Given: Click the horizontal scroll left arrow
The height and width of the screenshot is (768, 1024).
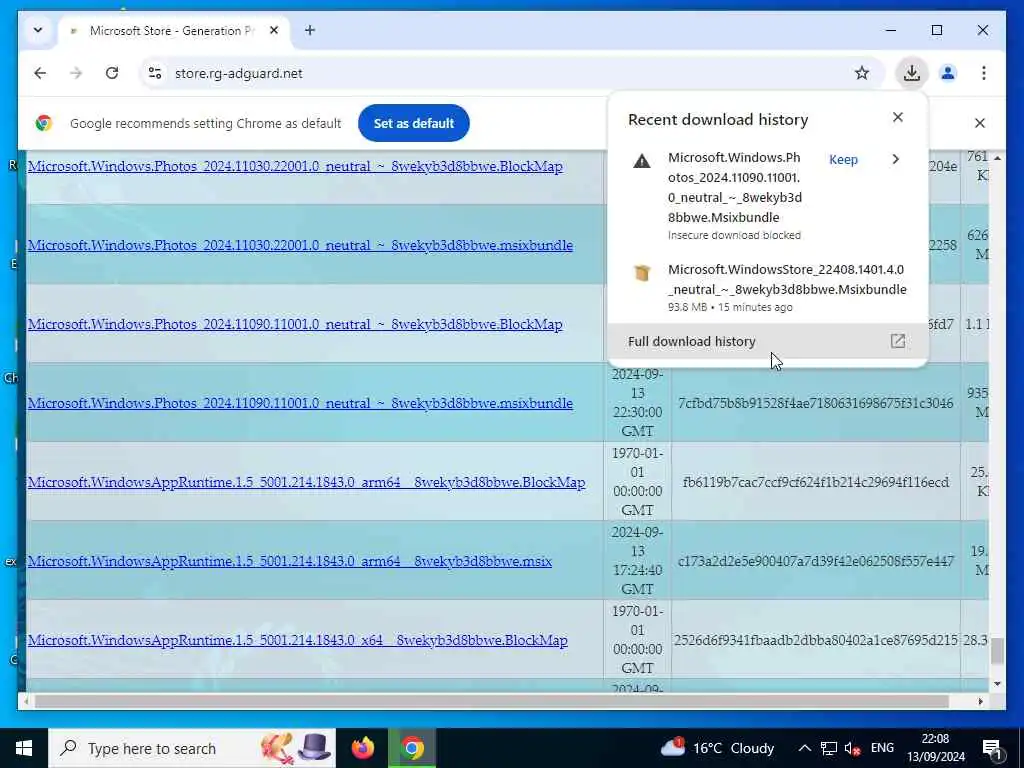Looking at the screenshot, I should coord(26,701).
